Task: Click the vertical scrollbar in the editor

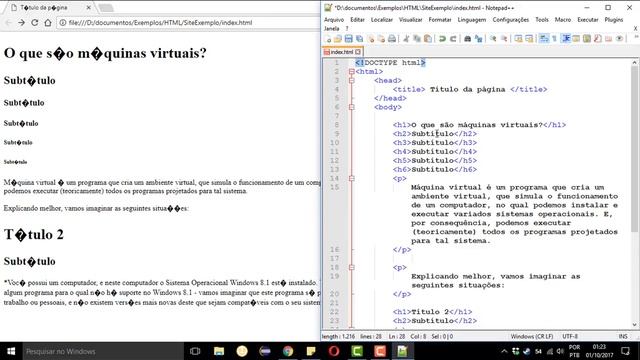Action: [x=634, y=148]
